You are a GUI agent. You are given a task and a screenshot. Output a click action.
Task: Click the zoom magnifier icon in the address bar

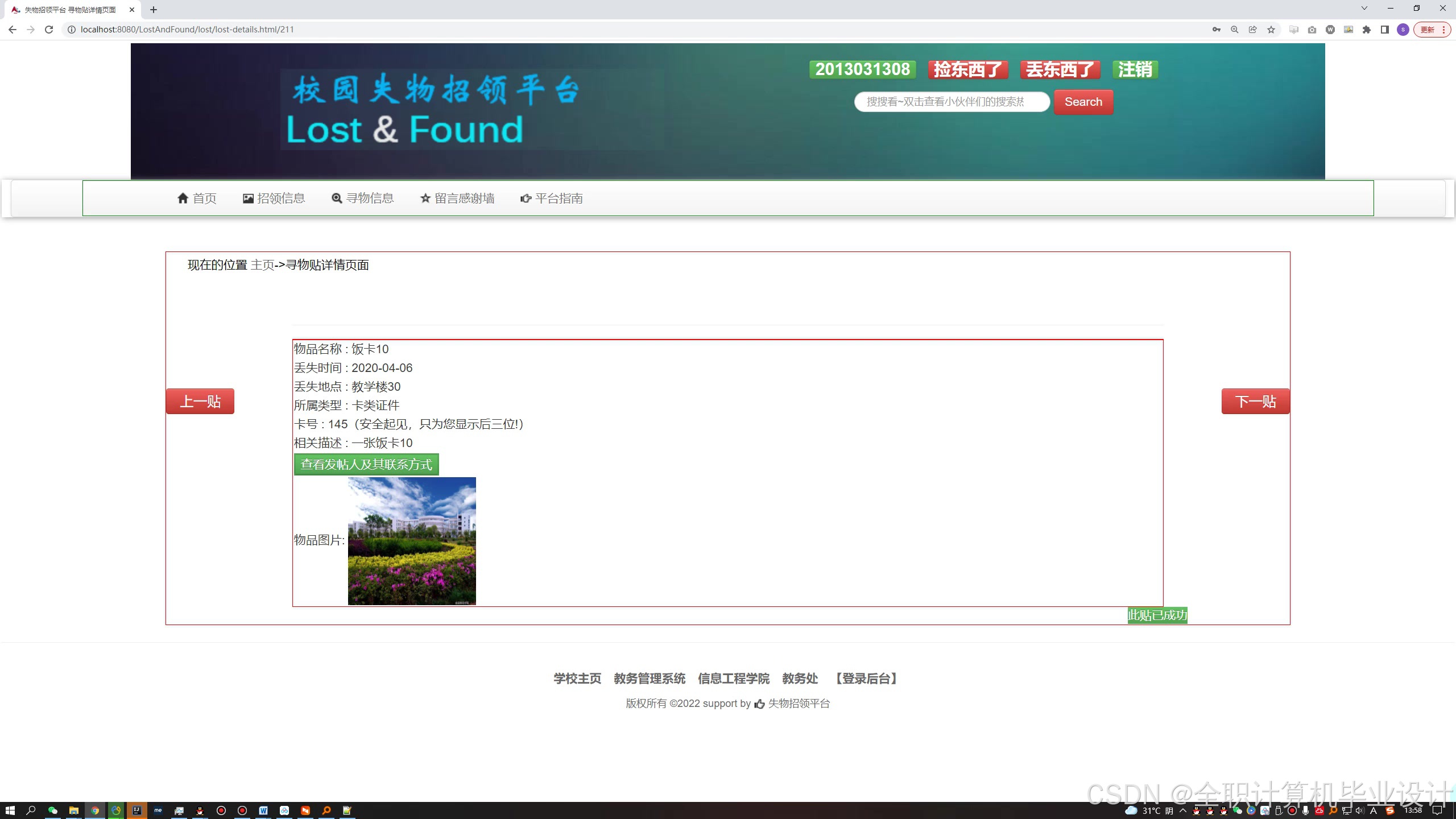click(x=1235, y=30)
